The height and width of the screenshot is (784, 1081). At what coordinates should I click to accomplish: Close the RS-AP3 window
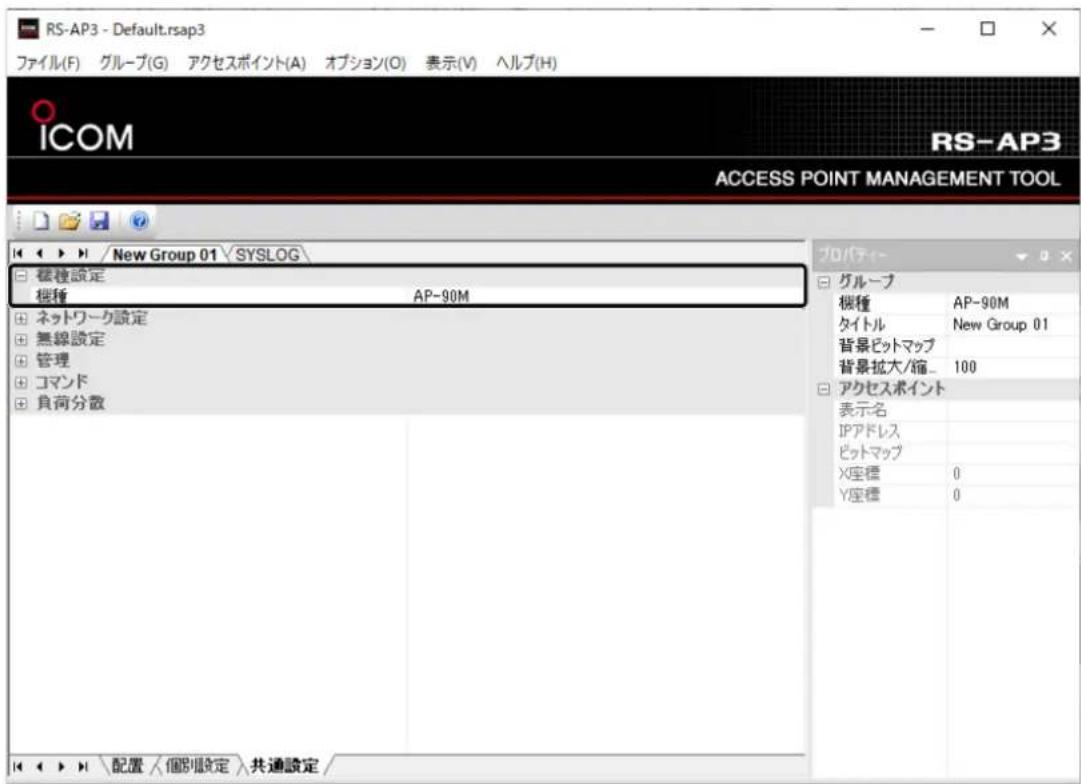click(1049, 29)
